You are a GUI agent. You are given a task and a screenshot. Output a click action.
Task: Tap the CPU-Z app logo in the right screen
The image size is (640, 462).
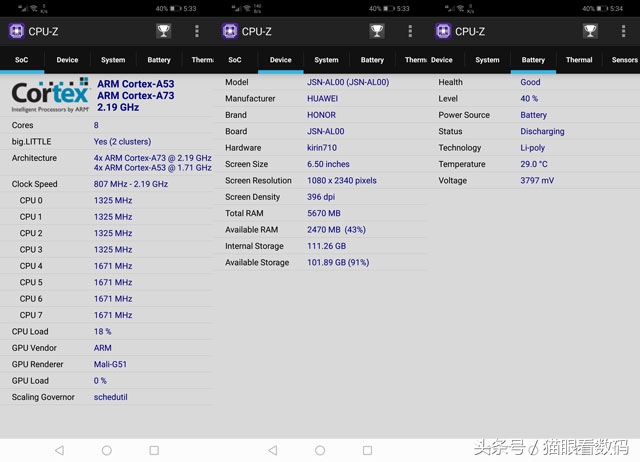[x=443, y=31]
